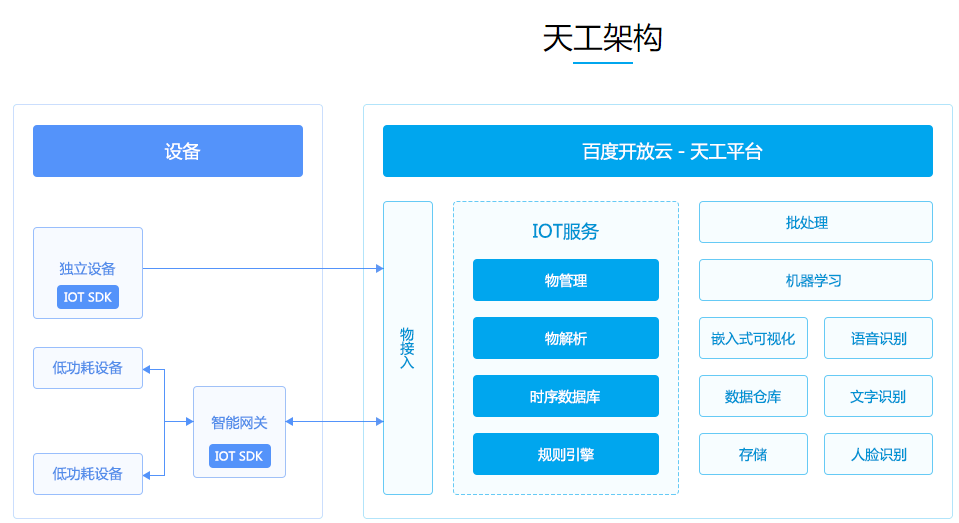Select the 机器学习 box
This screenshot has height=523, width=959.
816,280
